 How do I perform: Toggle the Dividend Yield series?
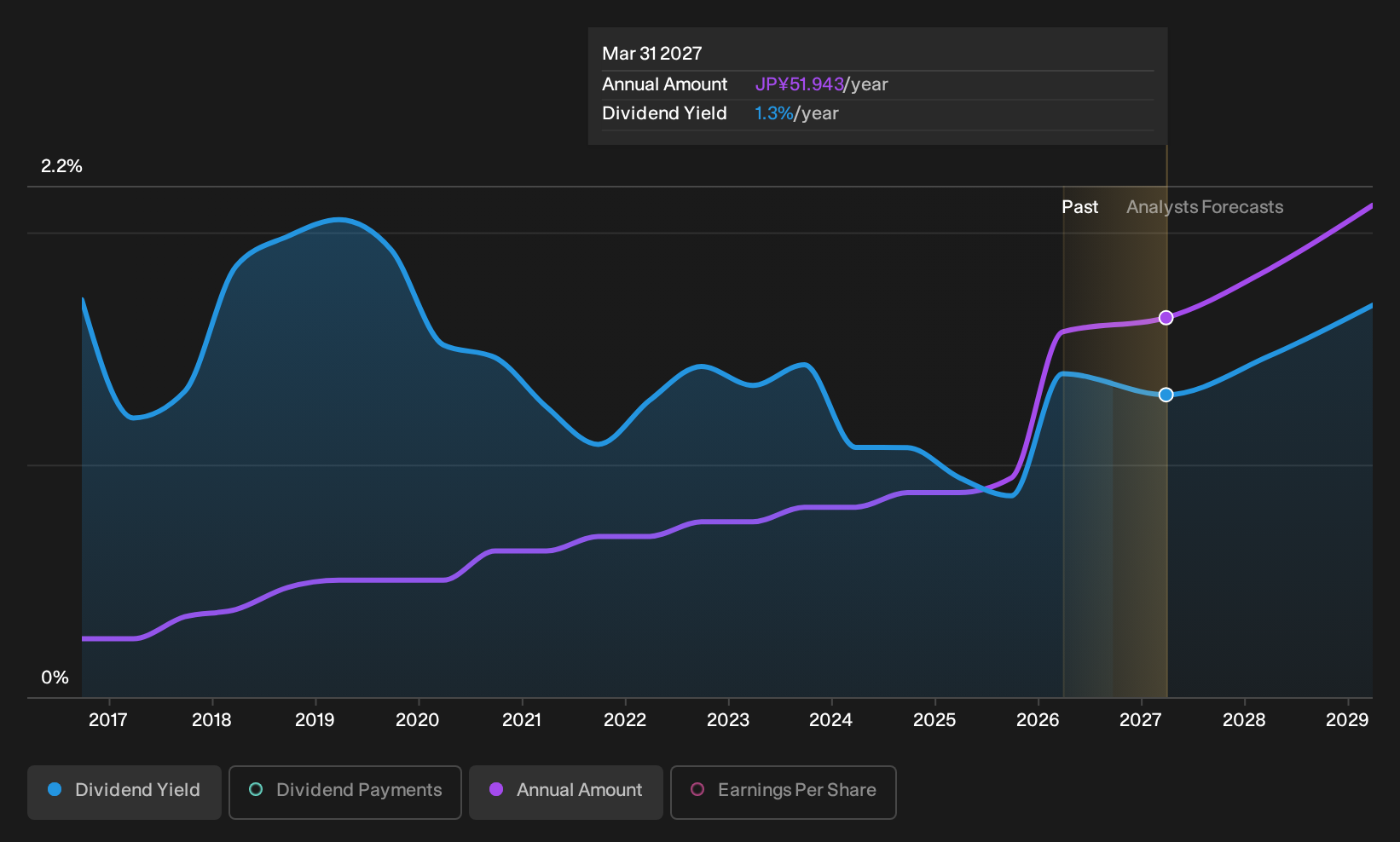[x=124, y=793]
